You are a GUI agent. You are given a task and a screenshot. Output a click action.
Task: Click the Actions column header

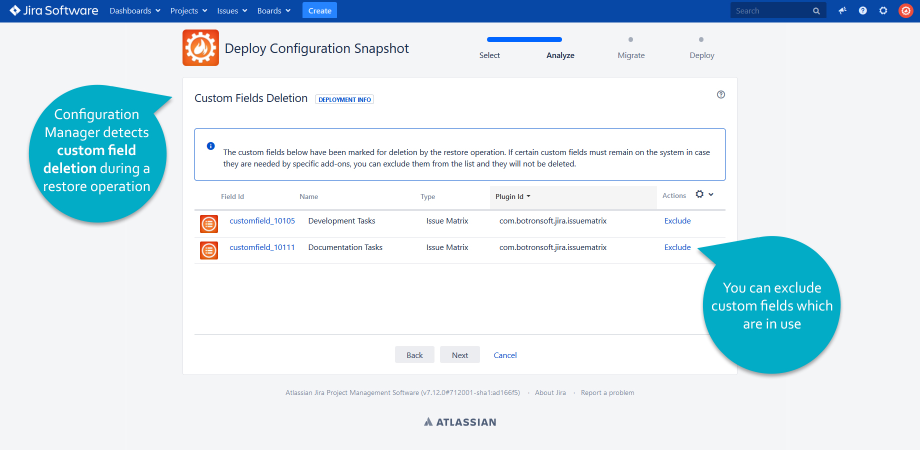pyautogui.click(x=674, y=196)
